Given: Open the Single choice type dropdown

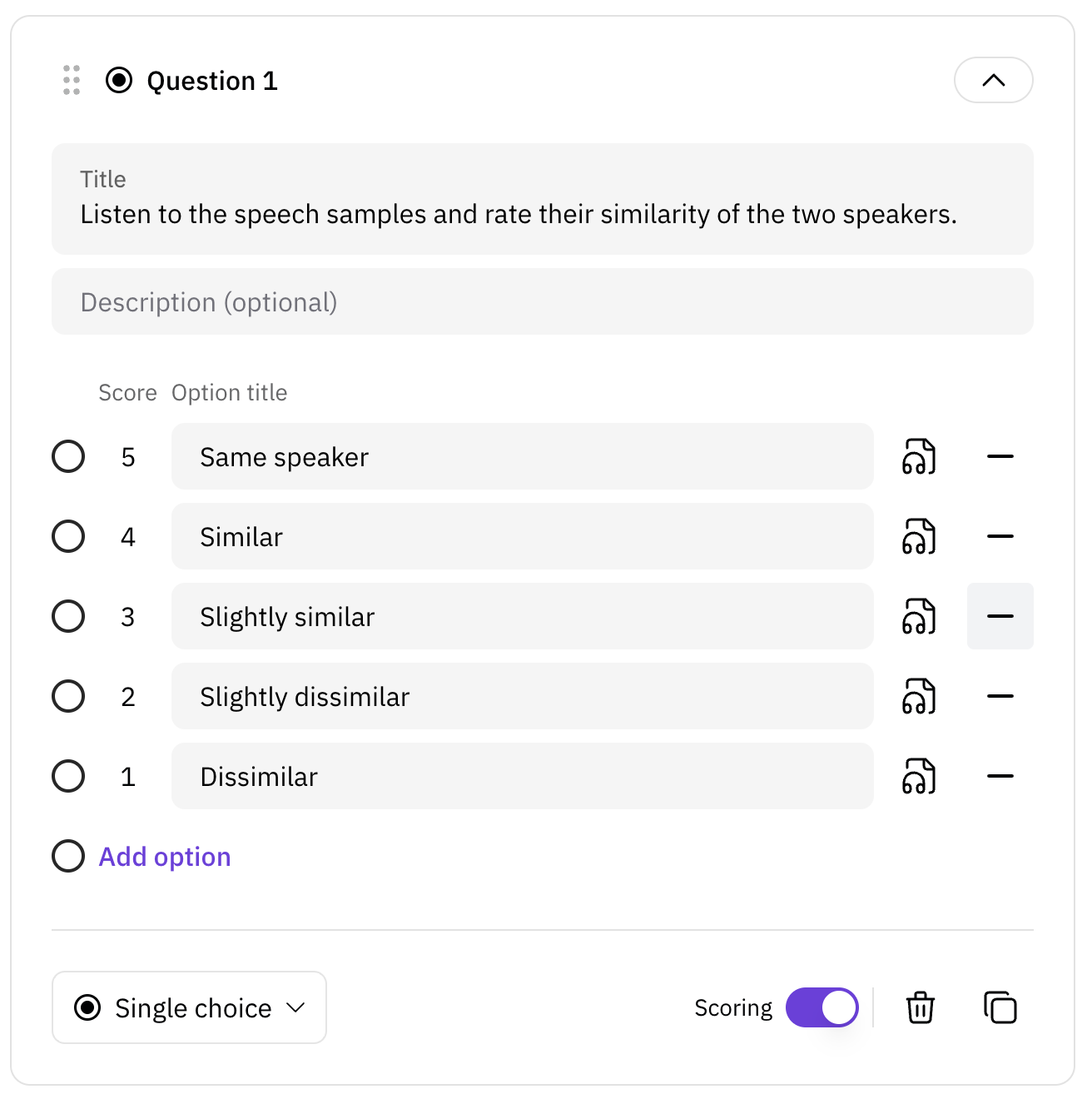Looking at the screenshot, I should 189,1007.
